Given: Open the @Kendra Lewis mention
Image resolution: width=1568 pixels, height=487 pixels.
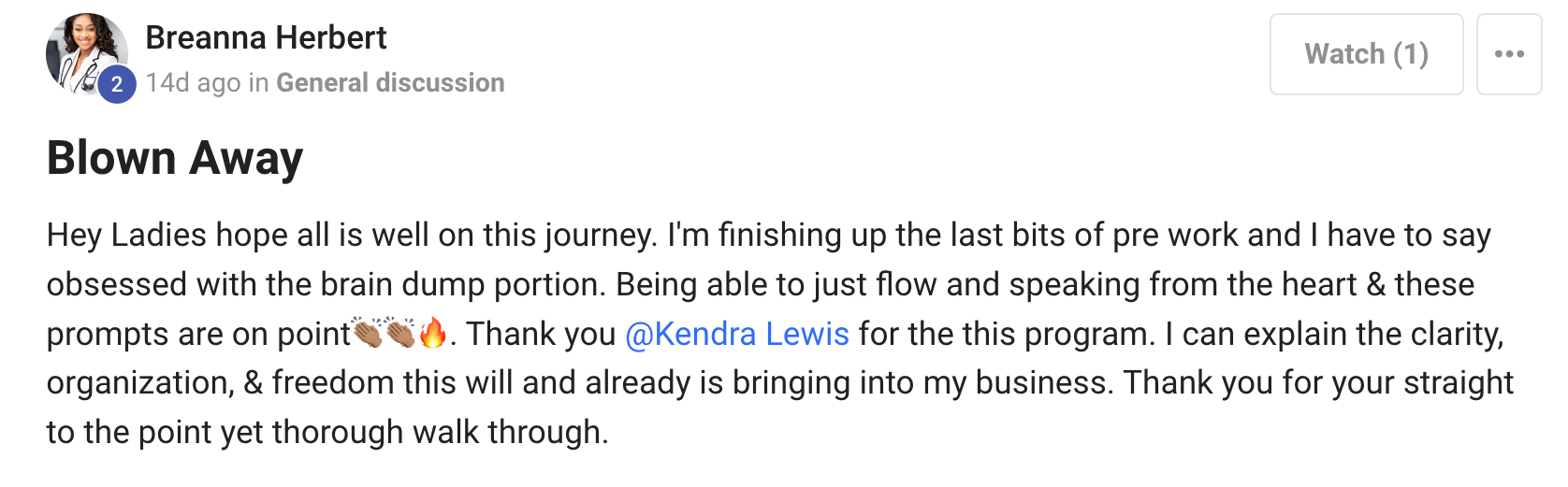Looking at the screenshot, I should tap(737, 334).
